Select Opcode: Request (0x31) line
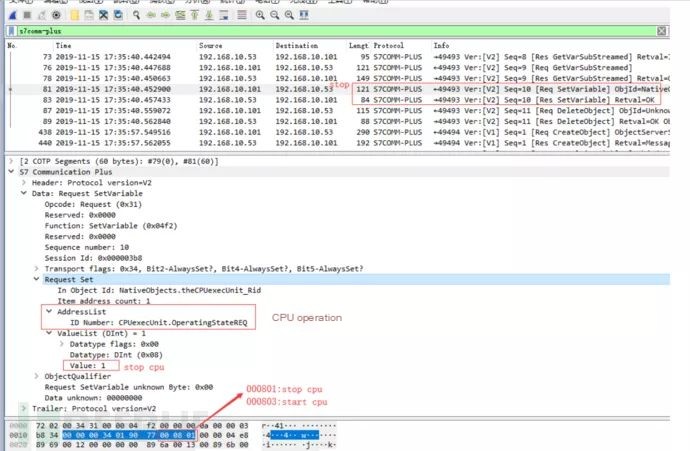690x451 pixels. [x=93, y=204]
